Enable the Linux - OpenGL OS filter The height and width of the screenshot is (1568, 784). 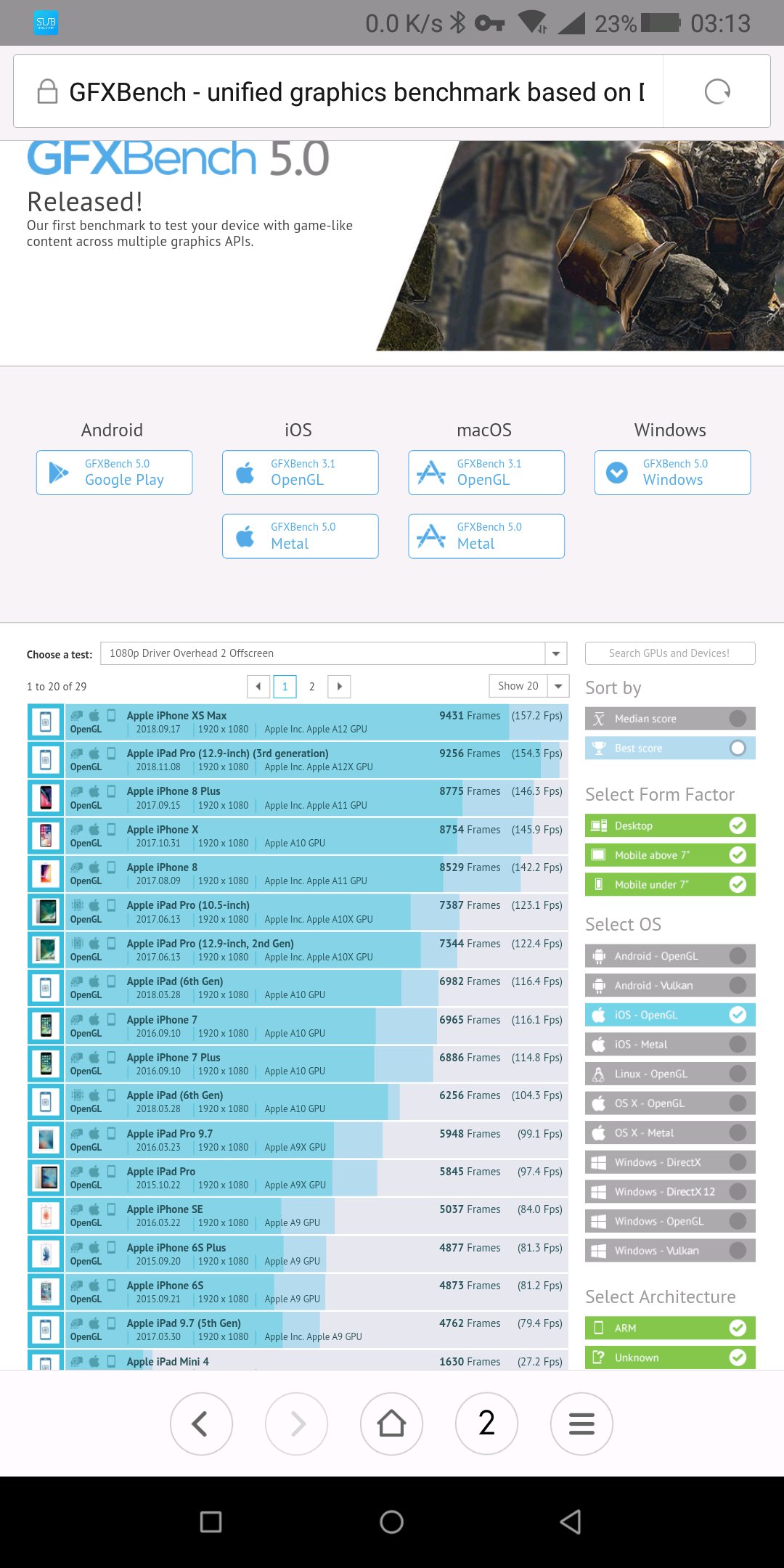tap(670, 1074)
